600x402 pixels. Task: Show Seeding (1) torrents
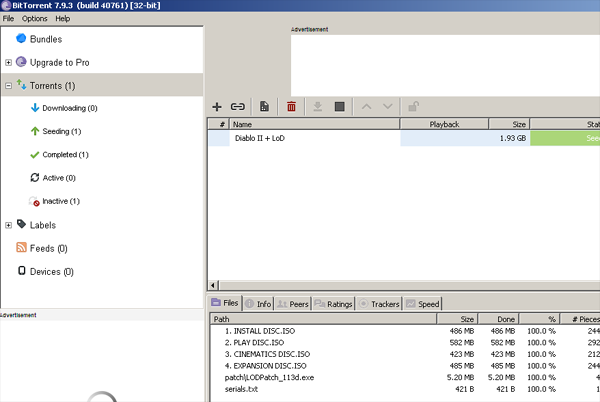click(x=62, y=132)
